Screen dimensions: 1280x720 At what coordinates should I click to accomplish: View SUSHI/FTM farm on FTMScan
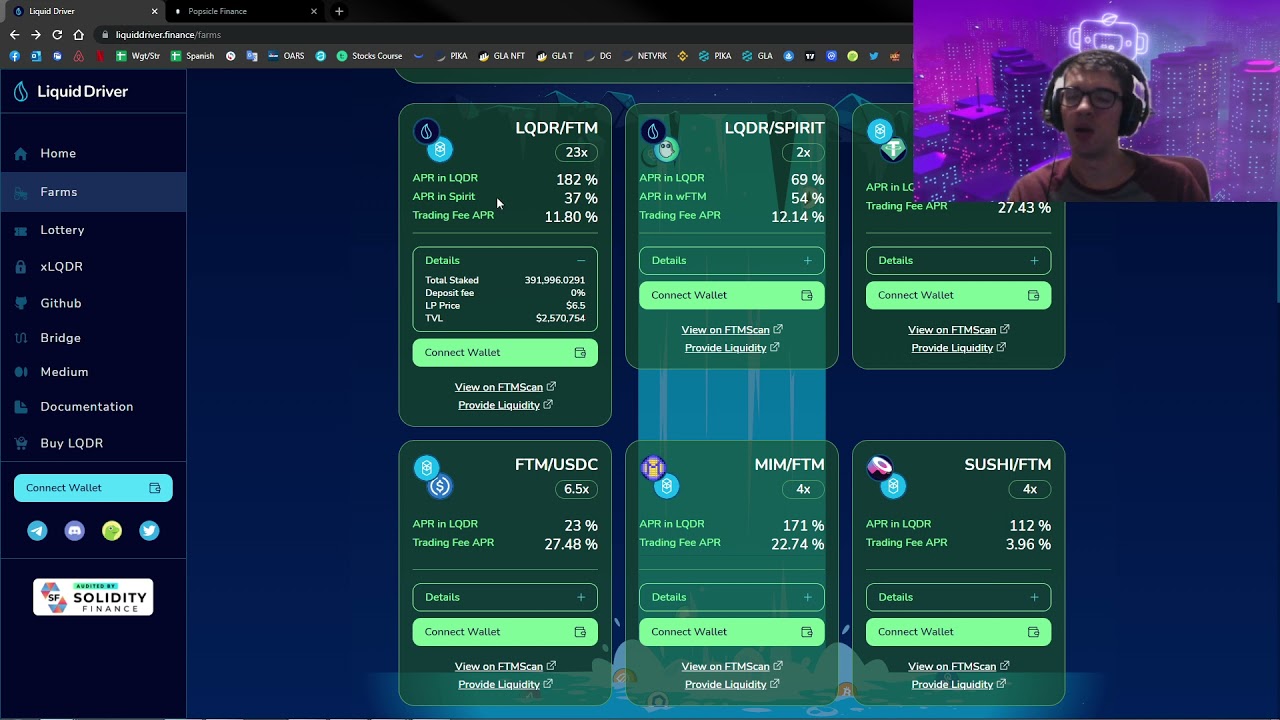click(958, 666)
